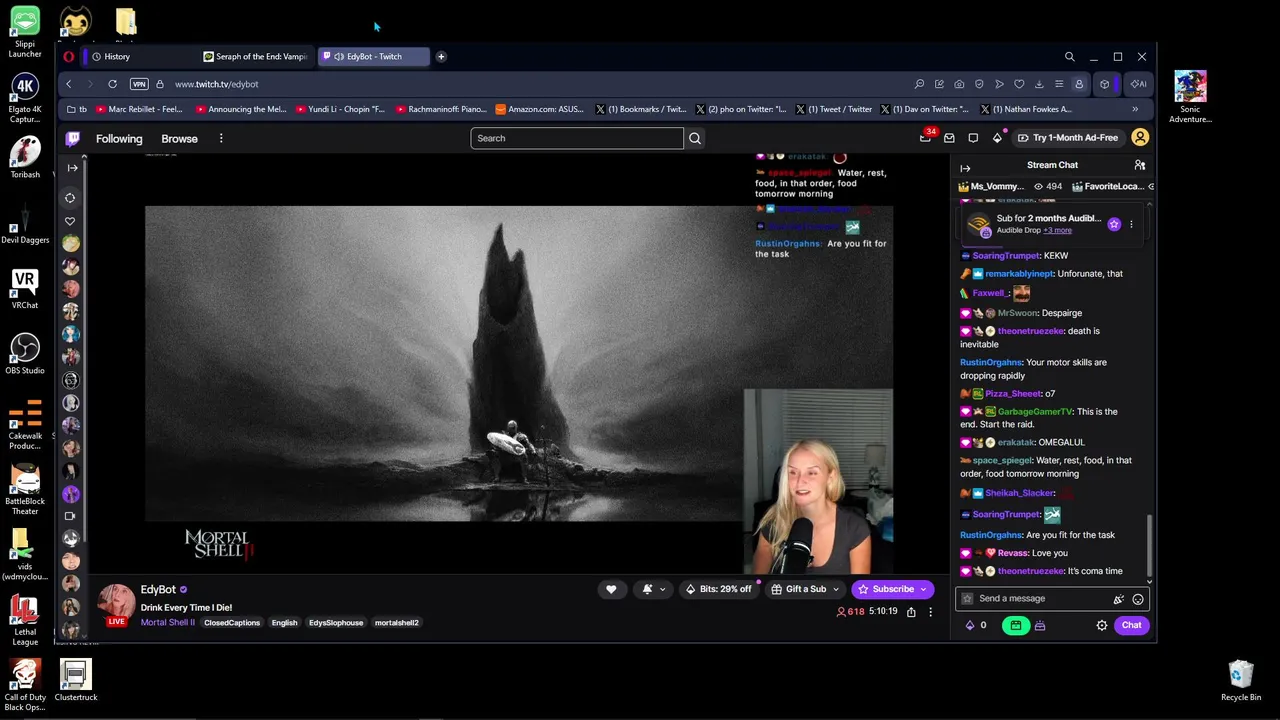Open the Opera menu logo button

pos(68,57)
